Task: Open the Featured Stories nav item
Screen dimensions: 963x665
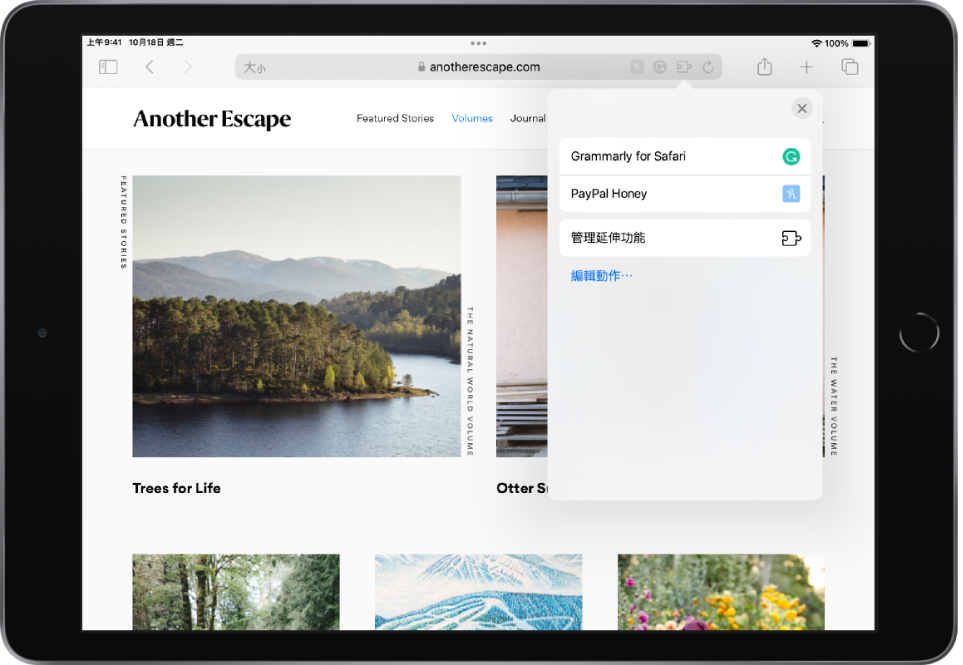Action: coord(395,118)
